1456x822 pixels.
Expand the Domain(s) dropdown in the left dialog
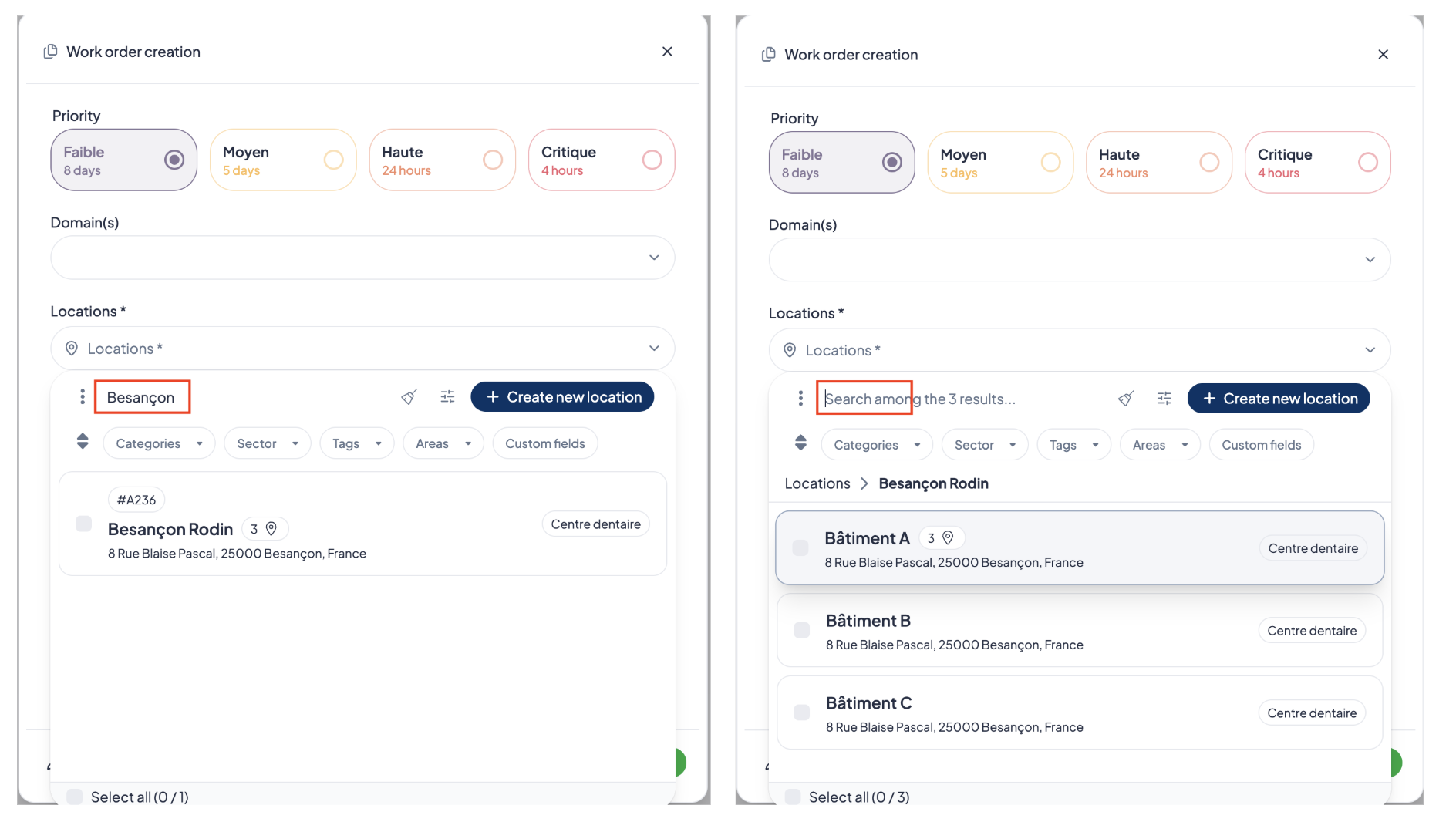tap(362, 258)
